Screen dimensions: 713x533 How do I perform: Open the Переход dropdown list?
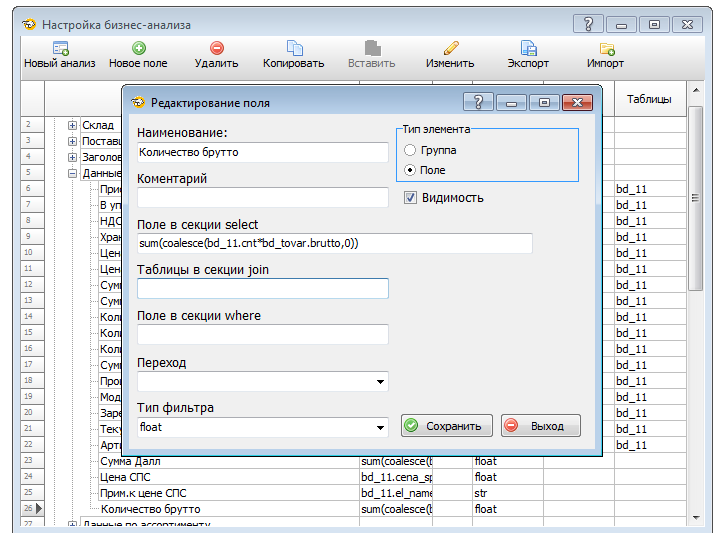coord(380,381)
